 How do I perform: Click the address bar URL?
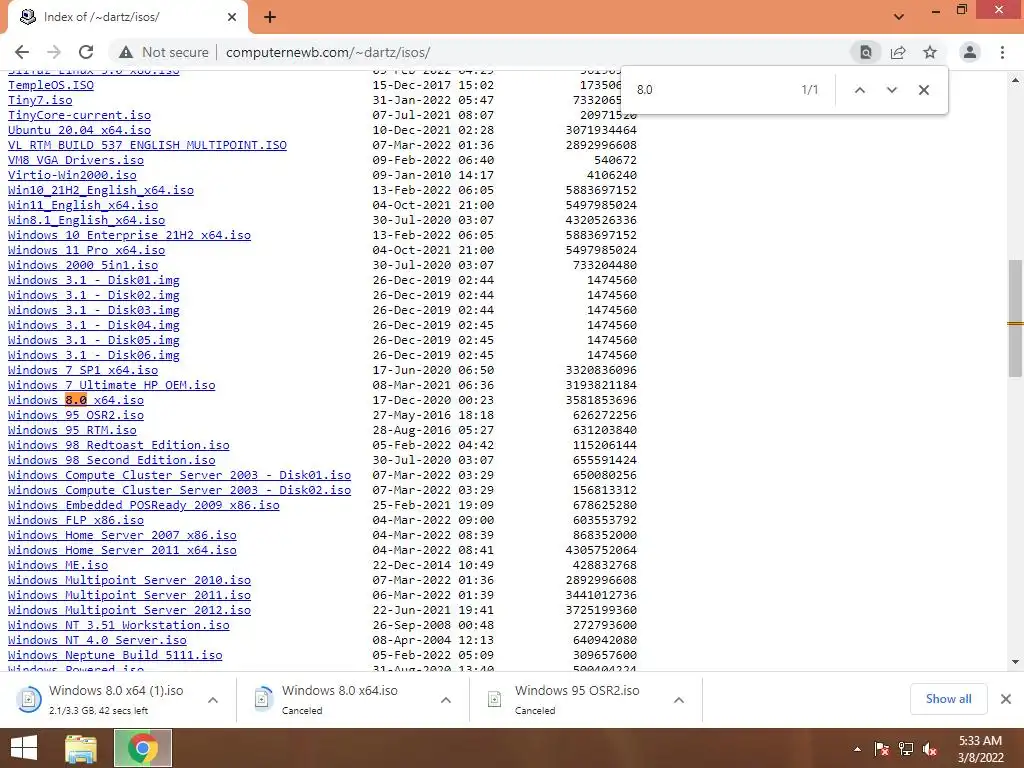click(328, 52)
